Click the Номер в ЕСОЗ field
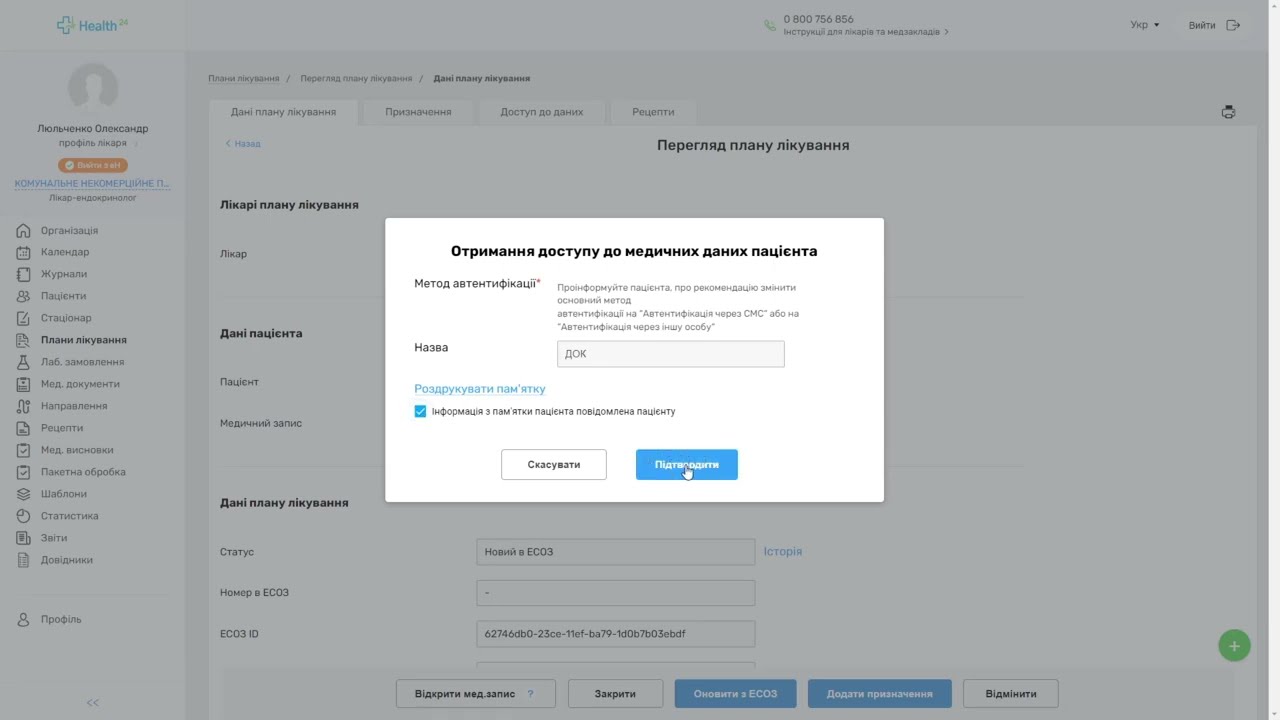 [x=616, y=593]
